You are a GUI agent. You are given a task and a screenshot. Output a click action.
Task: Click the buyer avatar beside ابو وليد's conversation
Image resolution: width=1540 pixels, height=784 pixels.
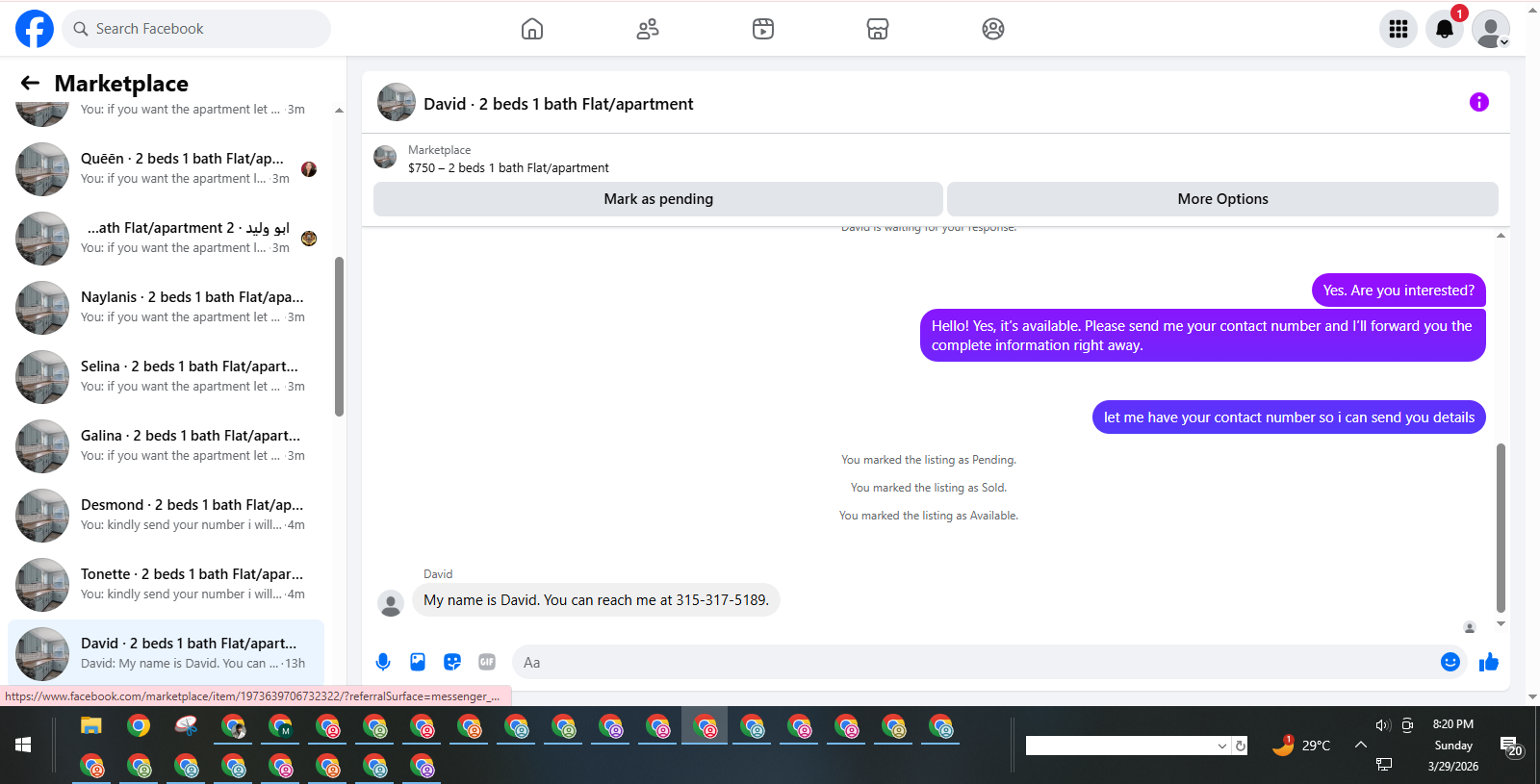click(x=309, y=239)
